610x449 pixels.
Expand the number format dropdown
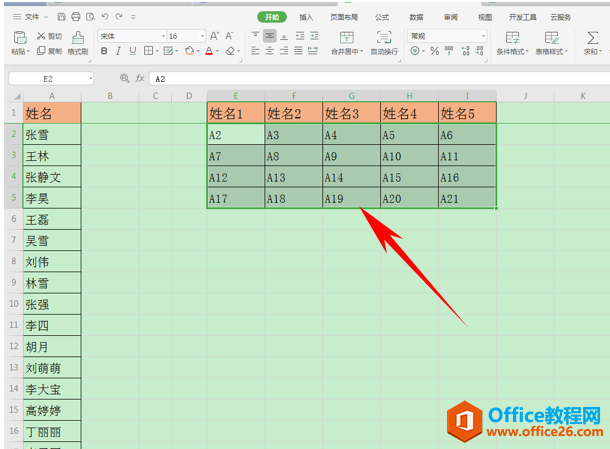coord(483,36)
